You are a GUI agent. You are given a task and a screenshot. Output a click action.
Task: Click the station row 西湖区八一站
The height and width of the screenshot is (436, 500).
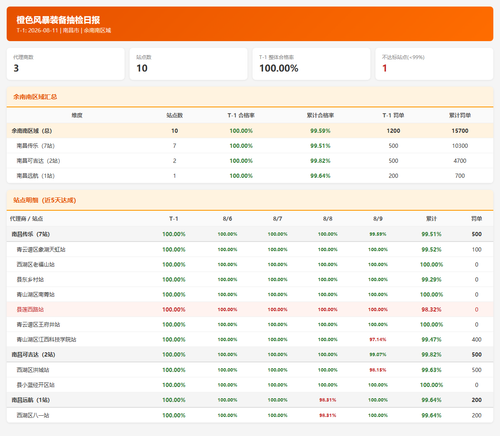click(250, 415)
